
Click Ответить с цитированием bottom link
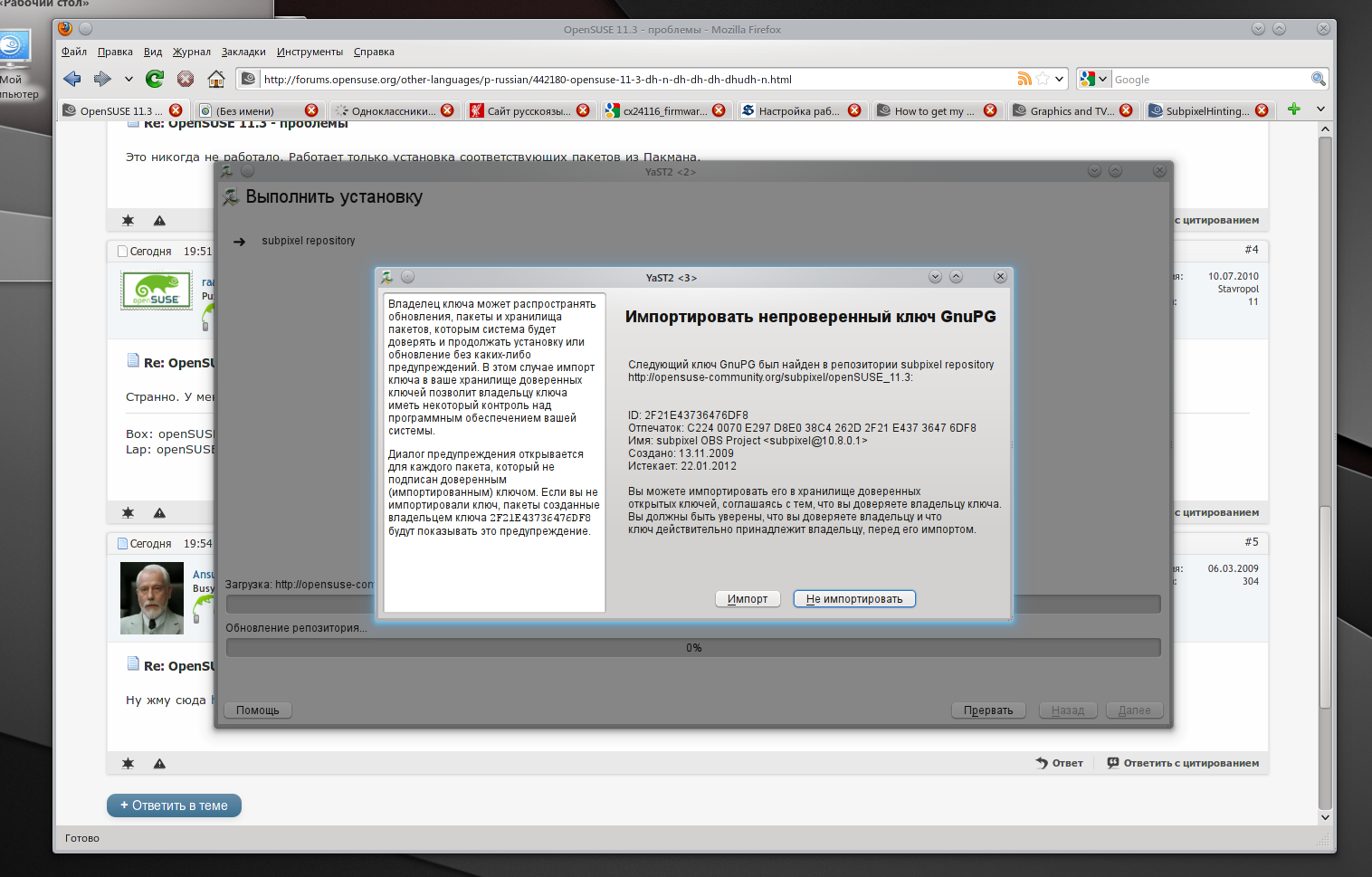click(x=1183, y=763)
